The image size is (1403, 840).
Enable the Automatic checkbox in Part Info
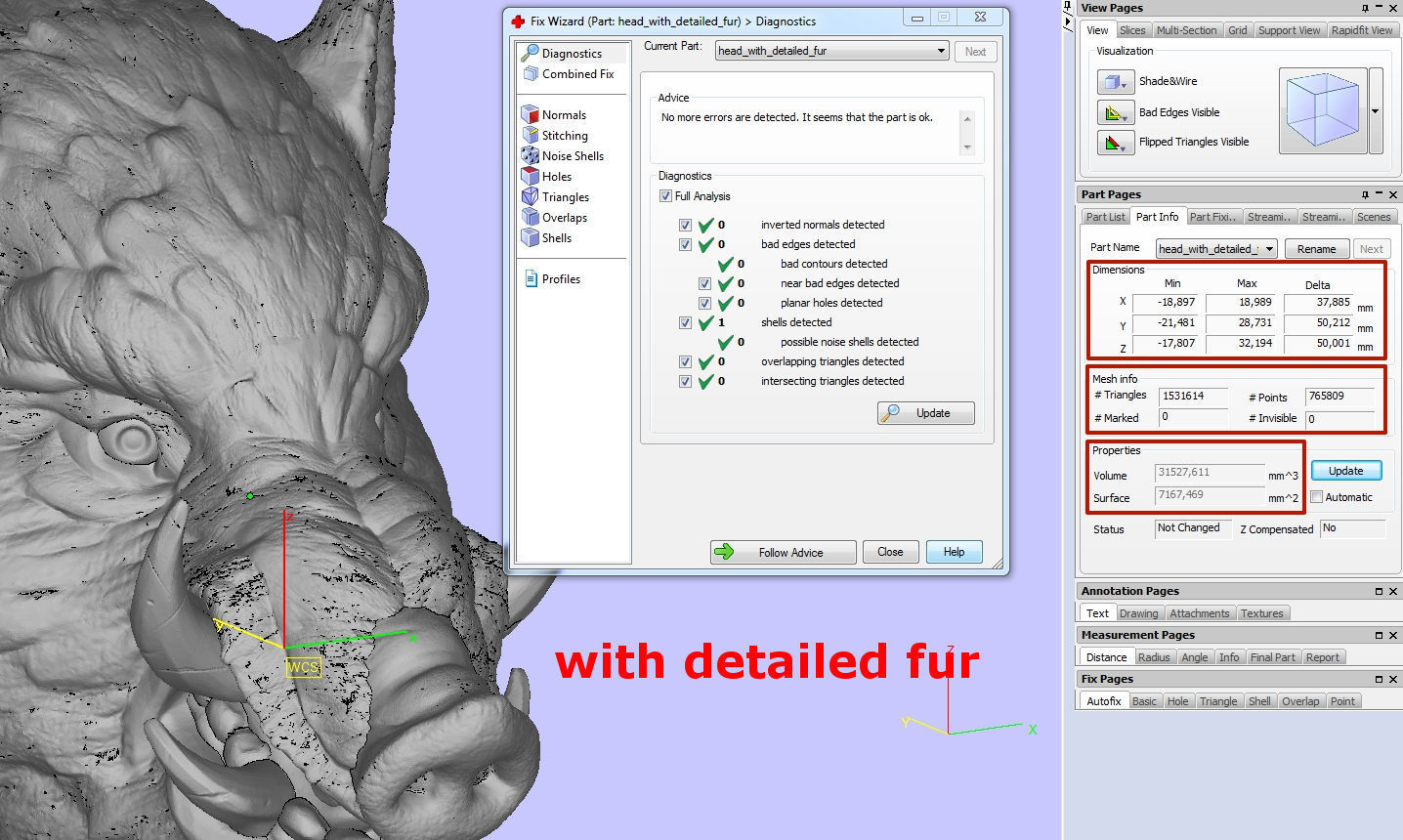pos(1317,497)
